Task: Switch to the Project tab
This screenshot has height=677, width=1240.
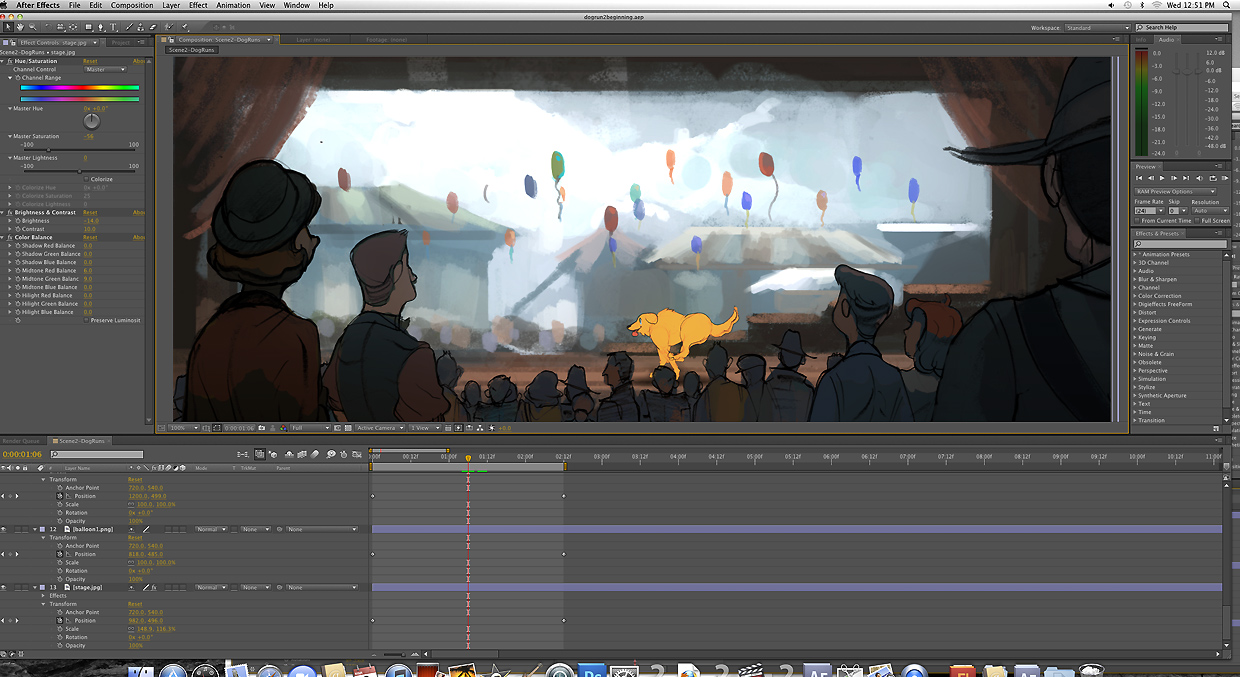Action: pyautogui.click(x=121, y=43)
